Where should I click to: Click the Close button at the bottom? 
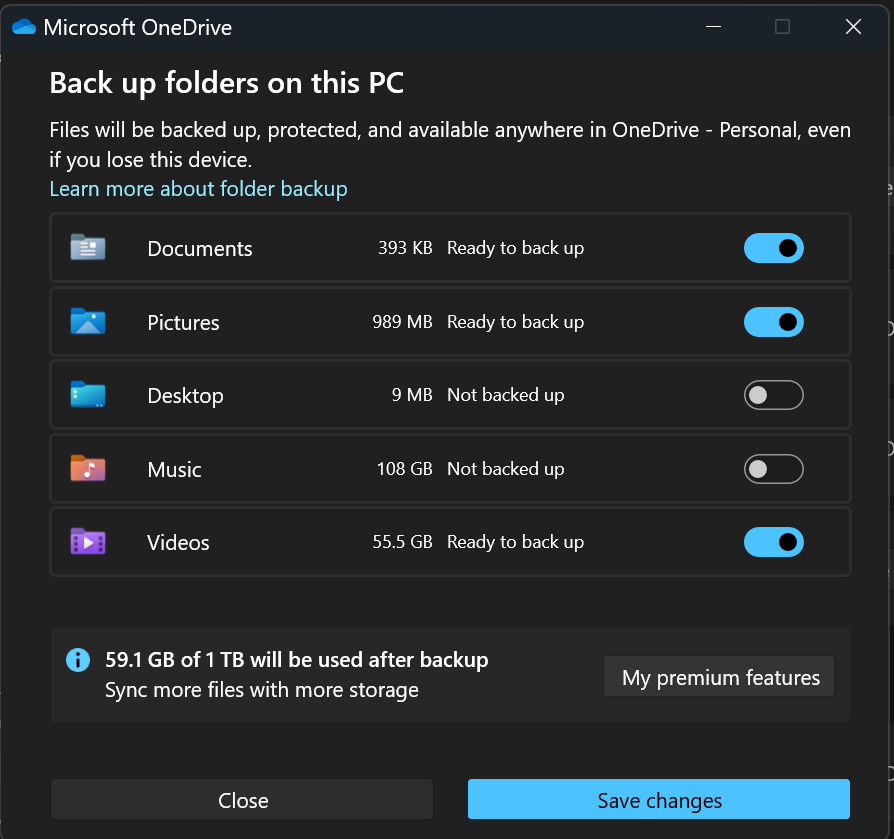(241, 799)
